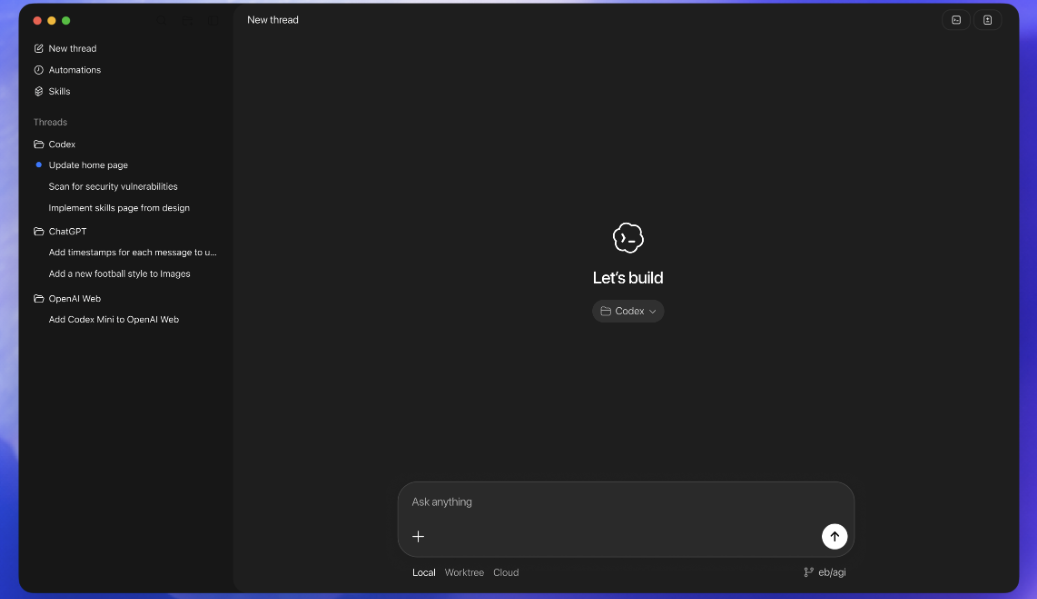Viewport: 1037px width, 599px height.
Task: Click the top-right icon beside the terminal button
Action: (x=987, y=20)
